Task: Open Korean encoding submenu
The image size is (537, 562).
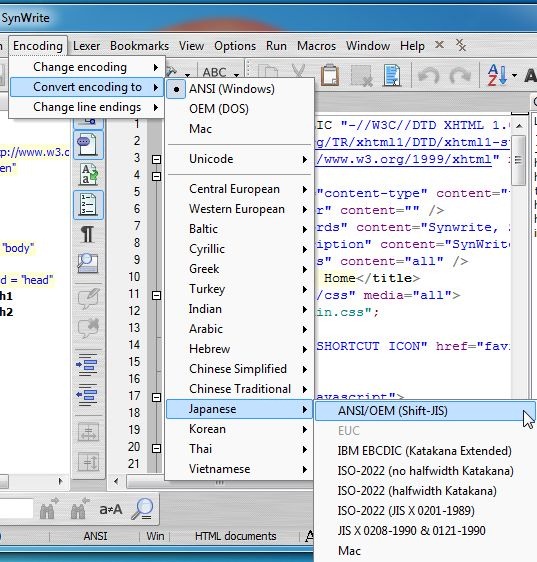Action: (x=239, y=429)
